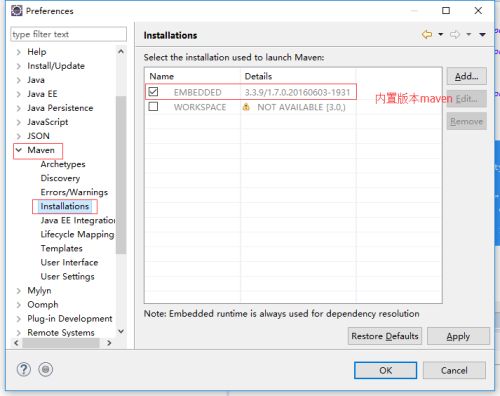Click the forward navigation arrow icon
500x396 pixels.
[x=455, y=34]
